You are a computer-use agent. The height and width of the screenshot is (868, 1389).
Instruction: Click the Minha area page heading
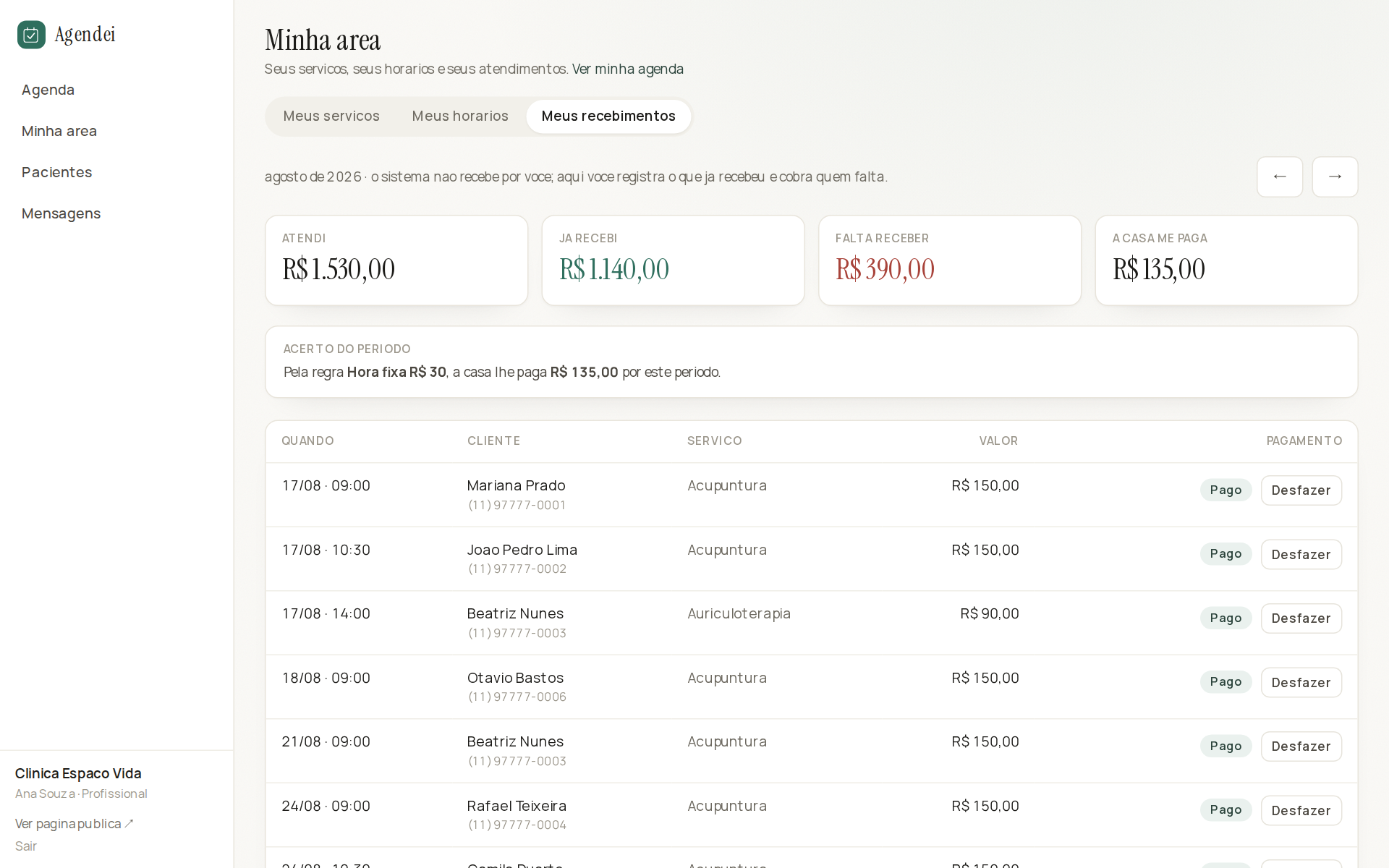pyautogui.click(x=323, y=40)
